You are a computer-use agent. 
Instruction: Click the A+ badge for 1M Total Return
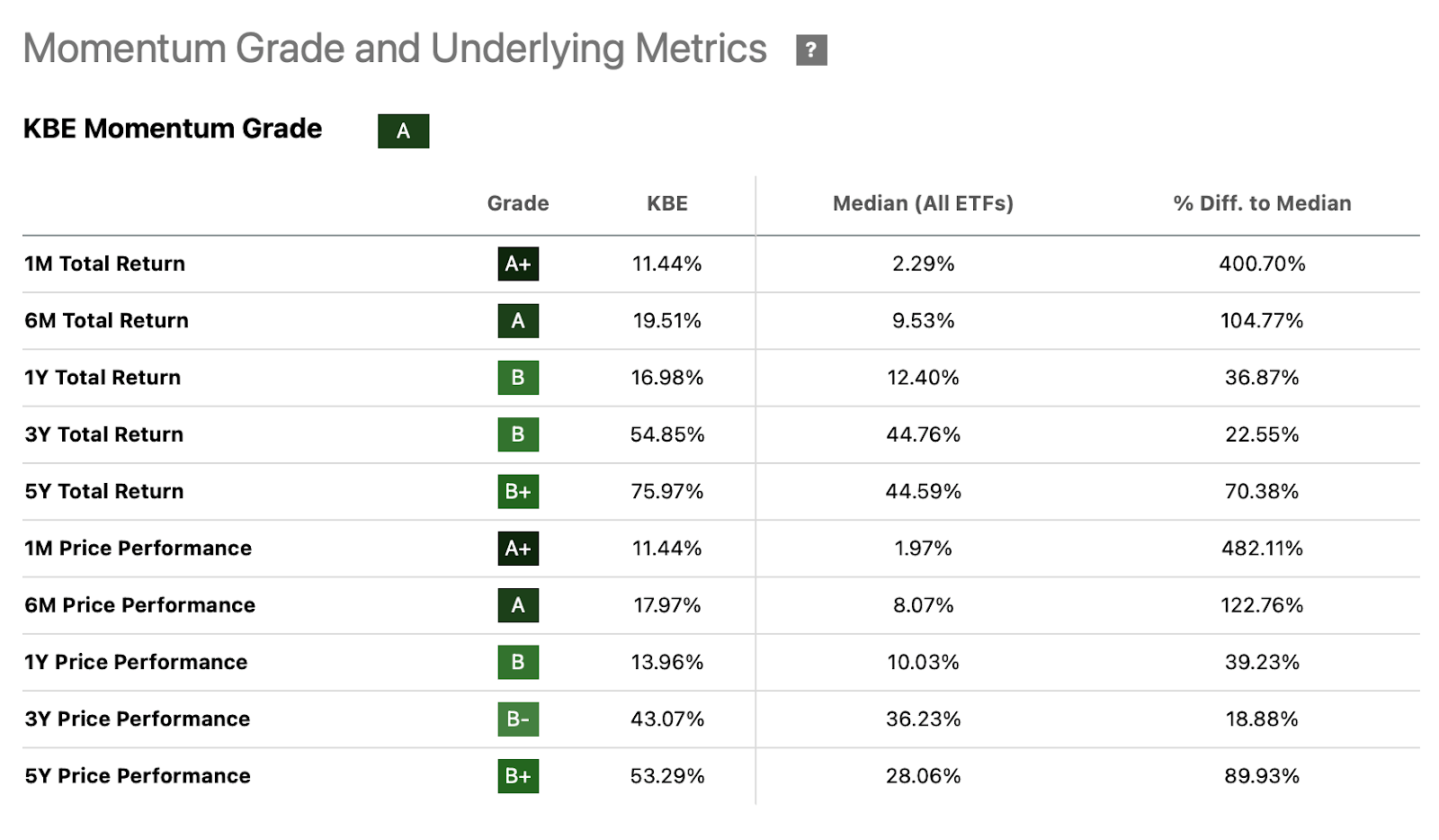tap(518, 264)
